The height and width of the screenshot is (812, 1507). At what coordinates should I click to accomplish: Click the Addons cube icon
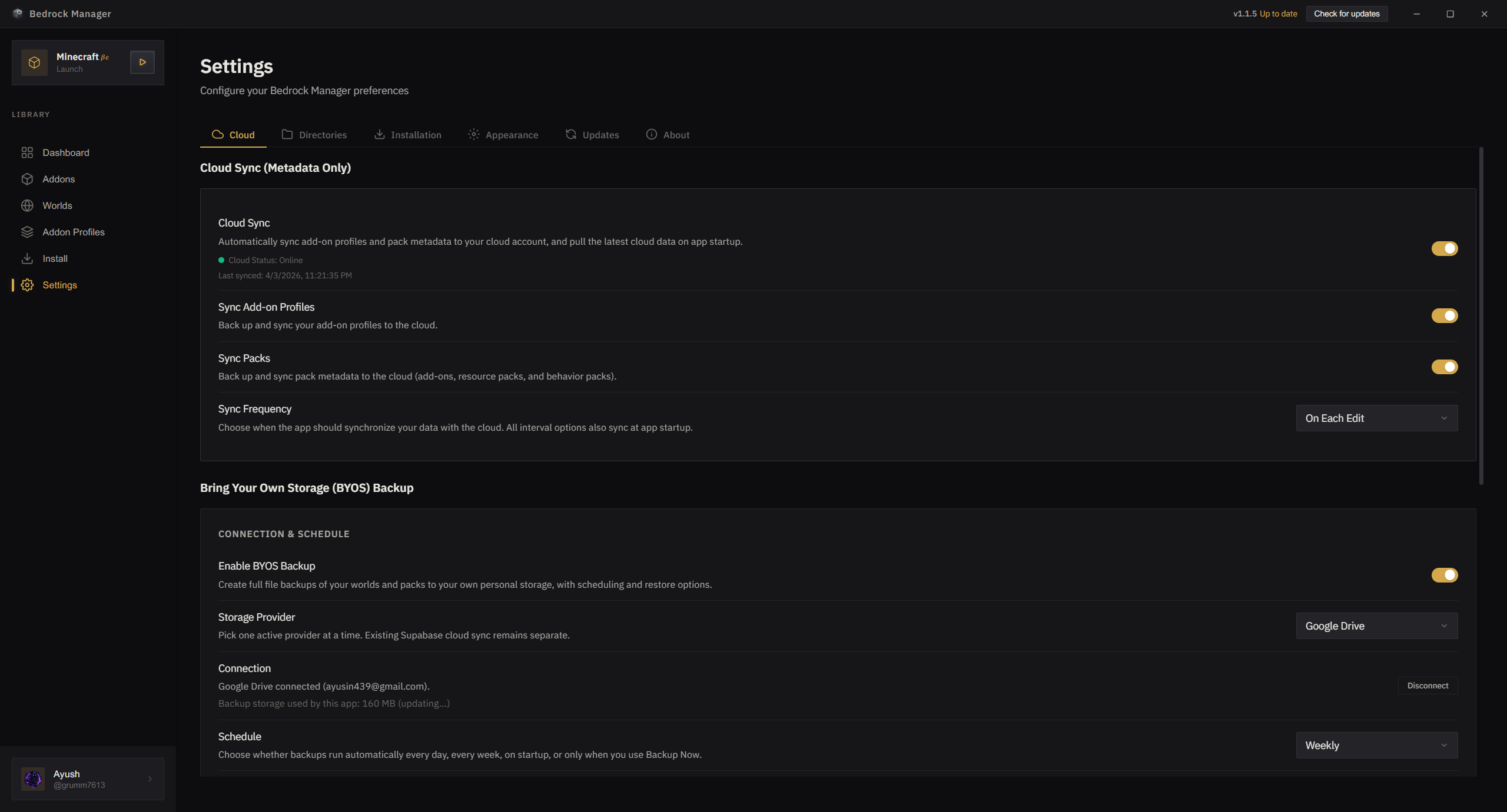coord(27,179)
